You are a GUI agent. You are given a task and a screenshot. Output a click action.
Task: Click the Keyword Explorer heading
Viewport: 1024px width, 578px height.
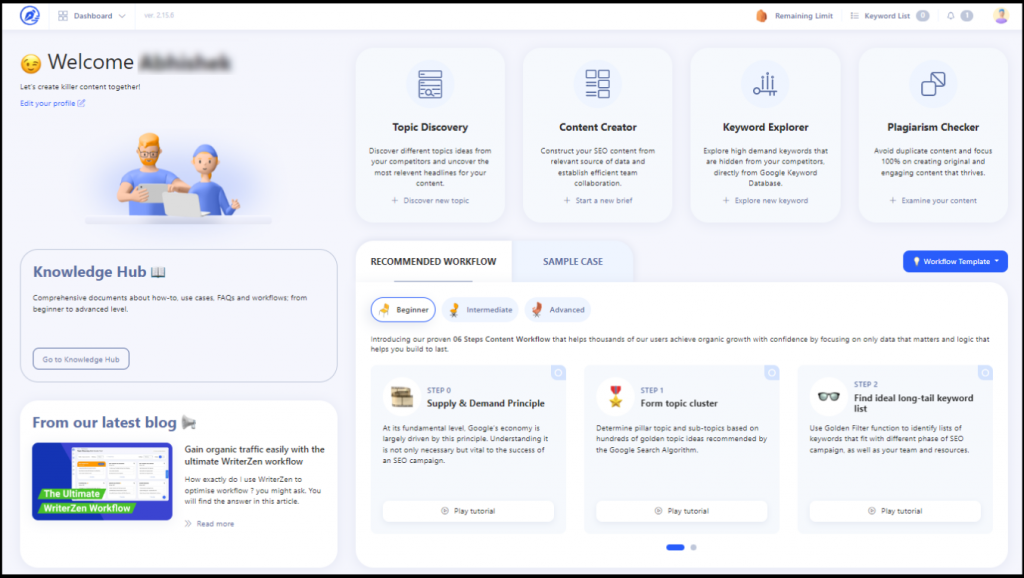pos(765,127)
